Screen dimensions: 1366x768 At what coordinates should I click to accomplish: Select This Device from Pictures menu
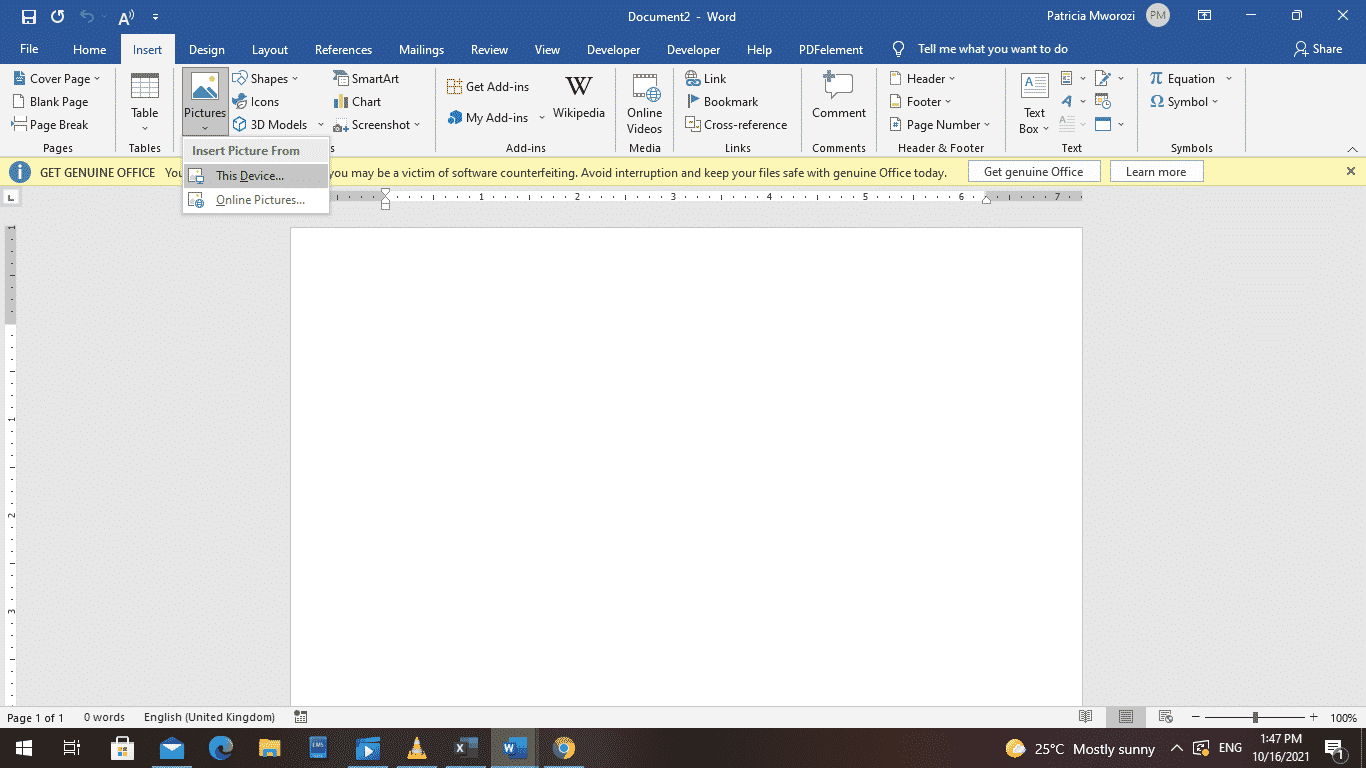(x=249, y=174)
